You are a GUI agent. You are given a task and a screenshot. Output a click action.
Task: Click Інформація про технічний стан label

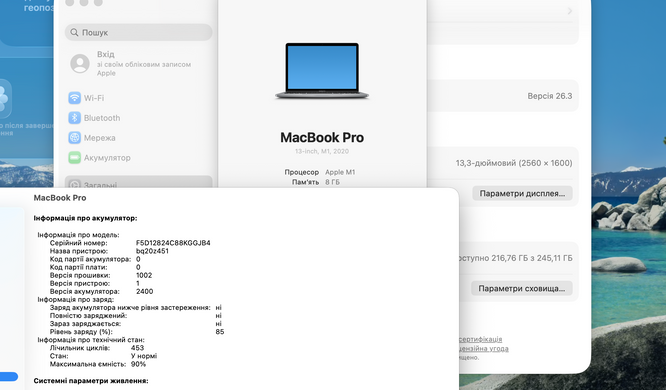point(91,340)
